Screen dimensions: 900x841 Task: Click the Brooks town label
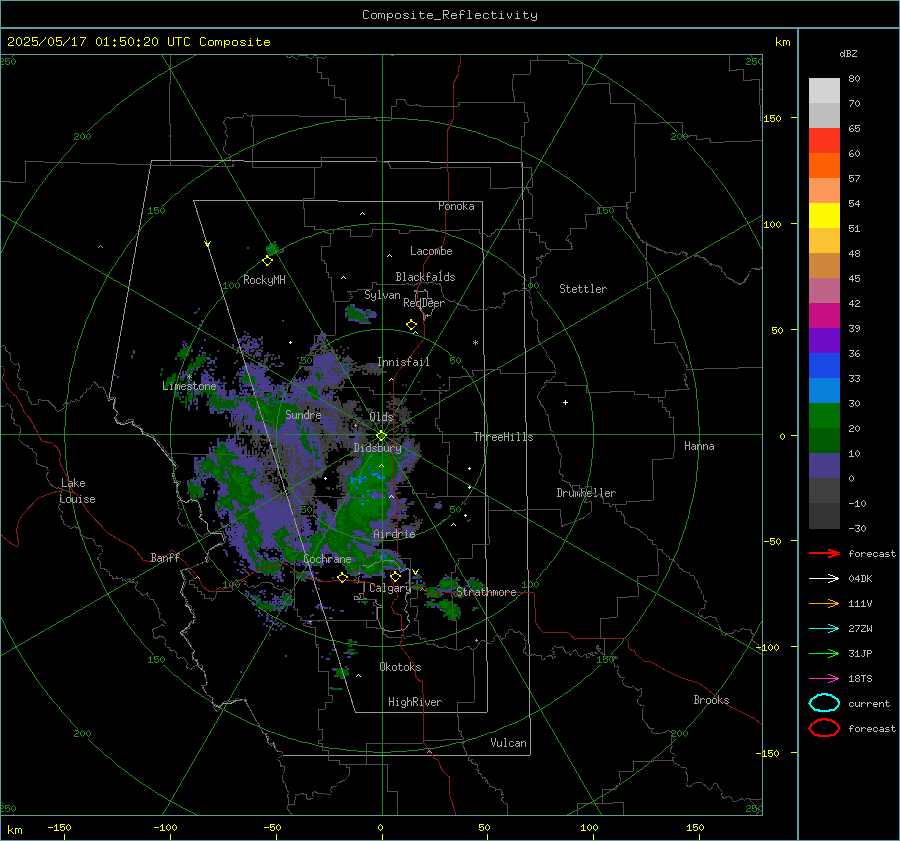tap(711, 700)
